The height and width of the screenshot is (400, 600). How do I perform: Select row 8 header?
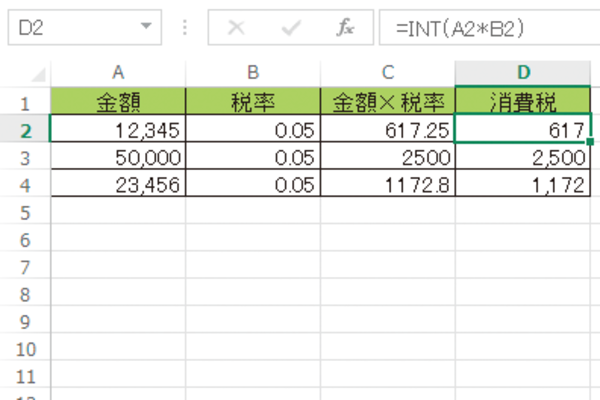click(25, 294)
